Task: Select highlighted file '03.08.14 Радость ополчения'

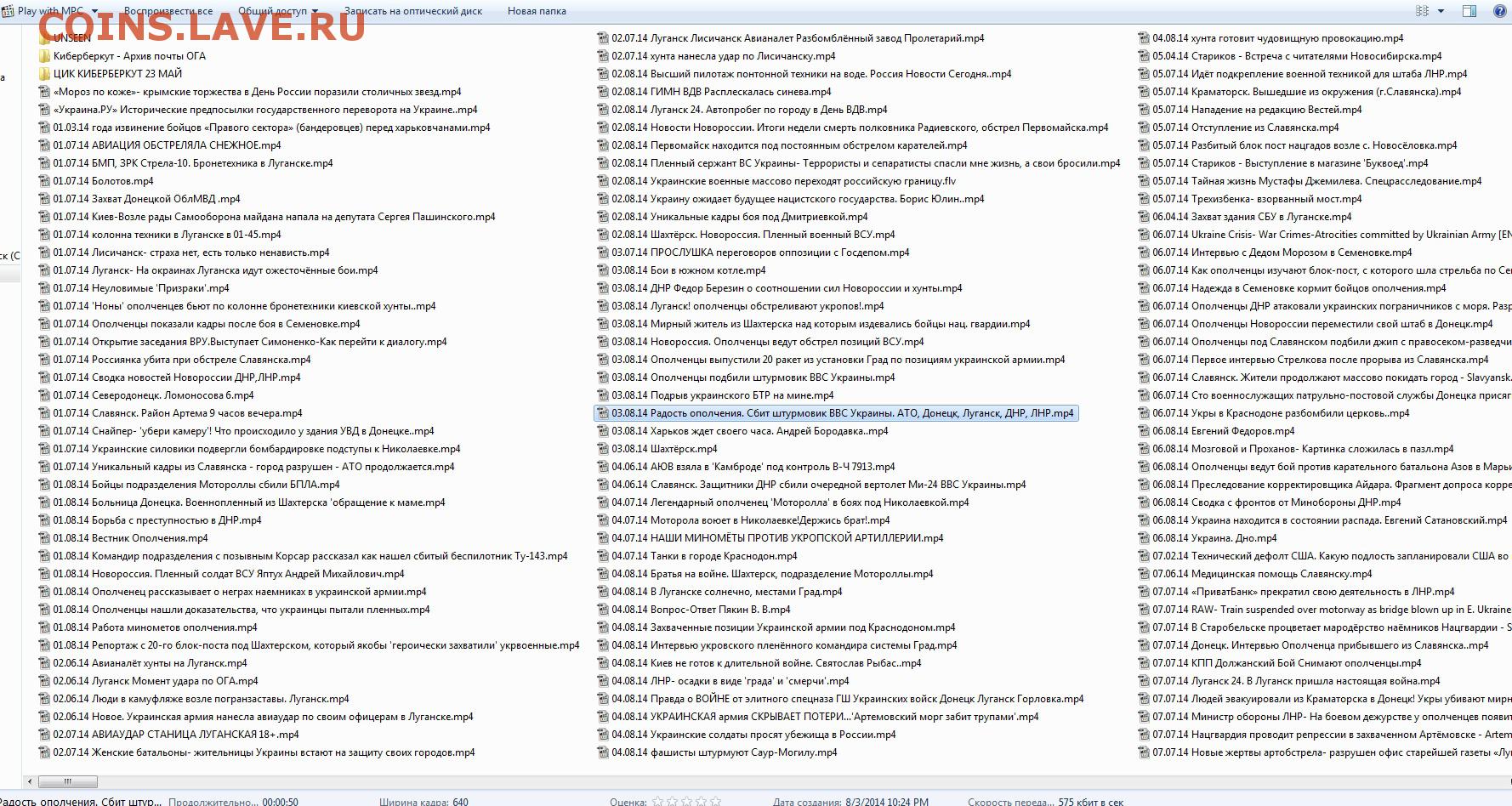Action: click(836, 413)
